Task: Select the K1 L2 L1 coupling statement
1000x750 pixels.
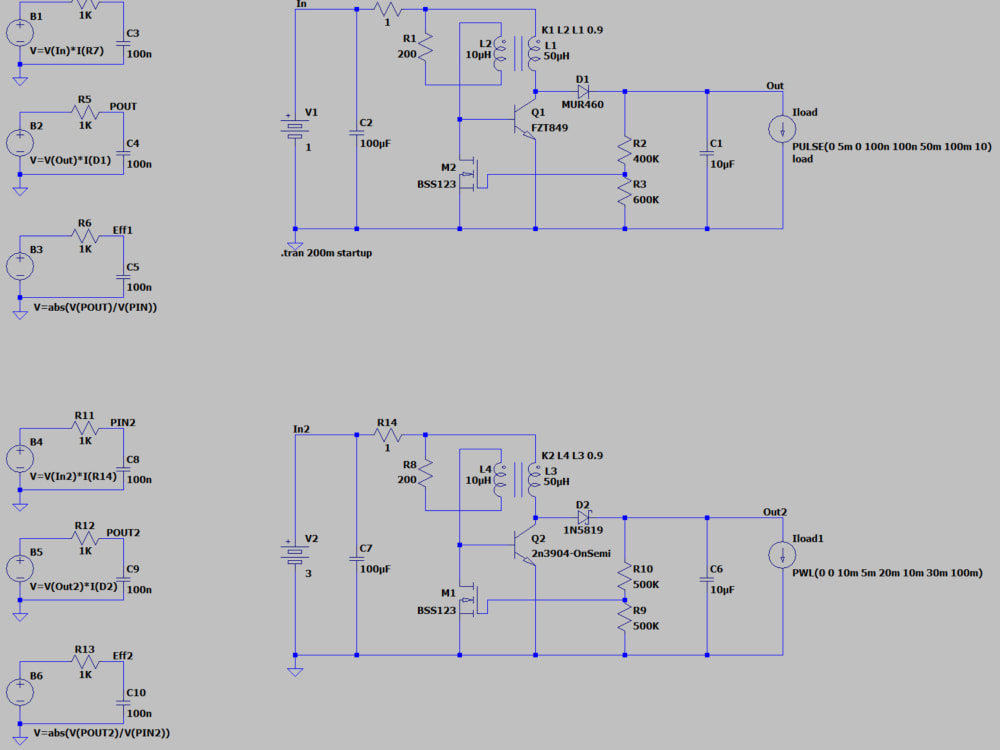Action: (570, 30)
